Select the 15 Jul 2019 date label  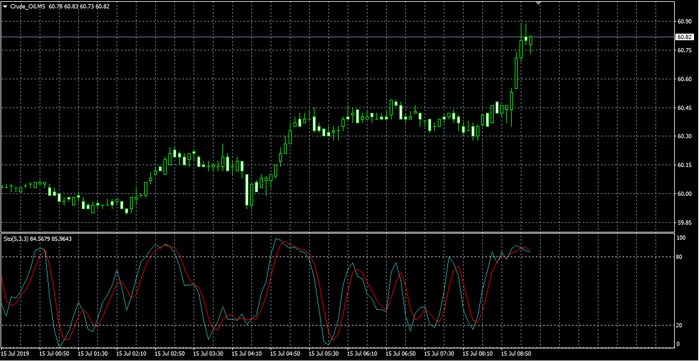tap(15, 353)
